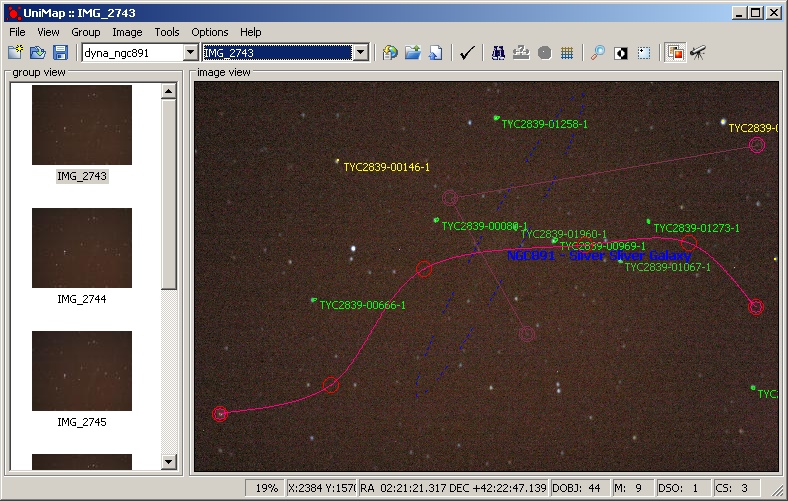Select the magnifier zoom tool
788x501 pixels.
click(598, 52)
